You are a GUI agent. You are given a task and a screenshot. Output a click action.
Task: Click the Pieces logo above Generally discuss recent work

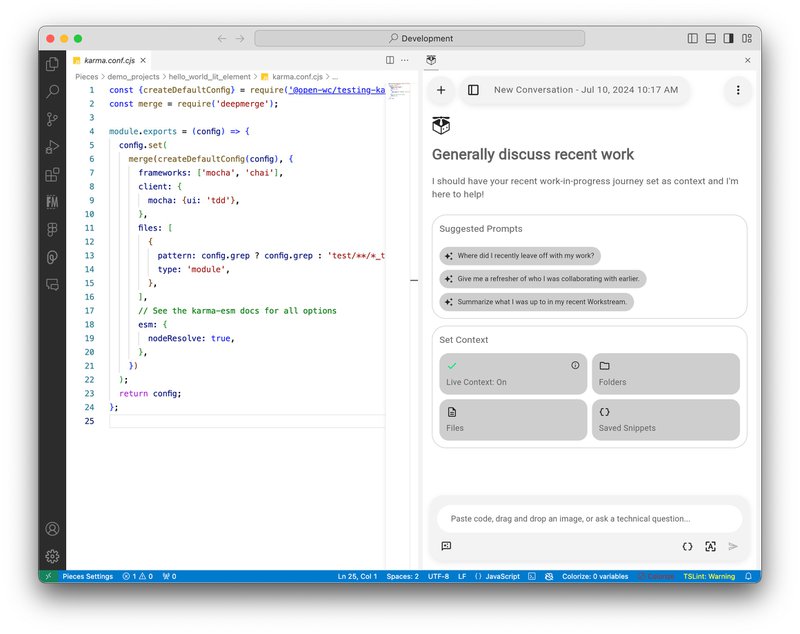[442, 124]
